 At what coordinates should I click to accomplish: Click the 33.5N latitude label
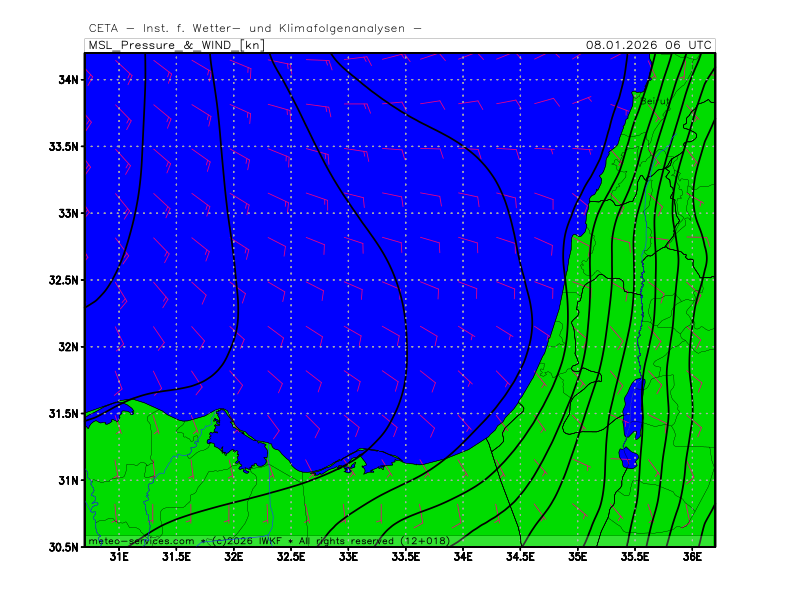(63, 146)
